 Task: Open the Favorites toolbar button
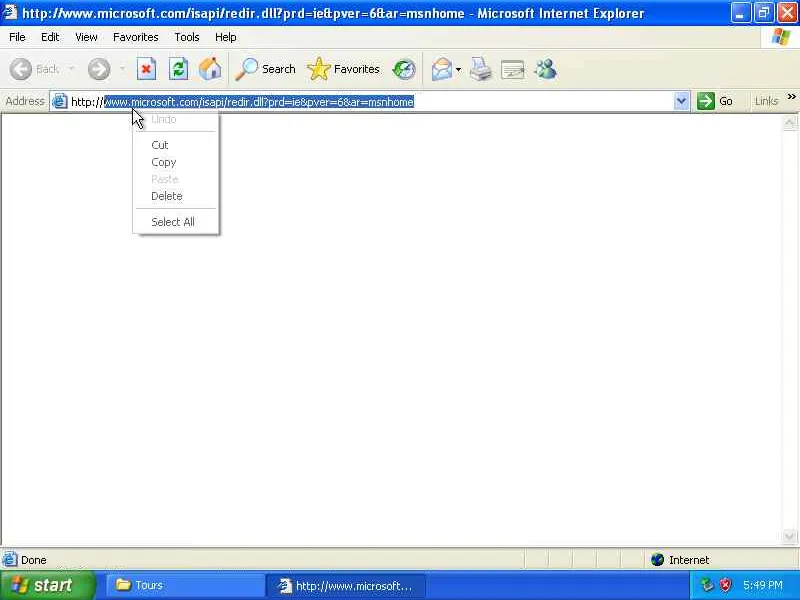(343, 69)
